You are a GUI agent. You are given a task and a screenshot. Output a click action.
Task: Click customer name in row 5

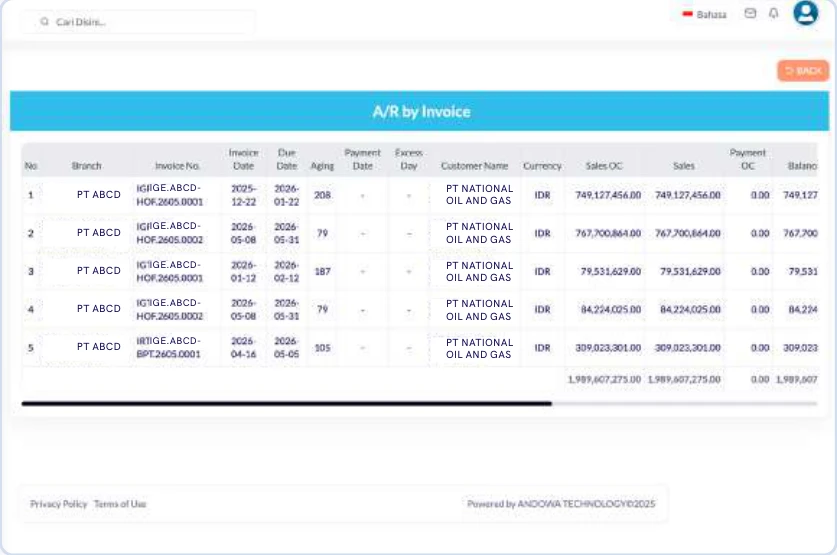click(x=479, y=348)
